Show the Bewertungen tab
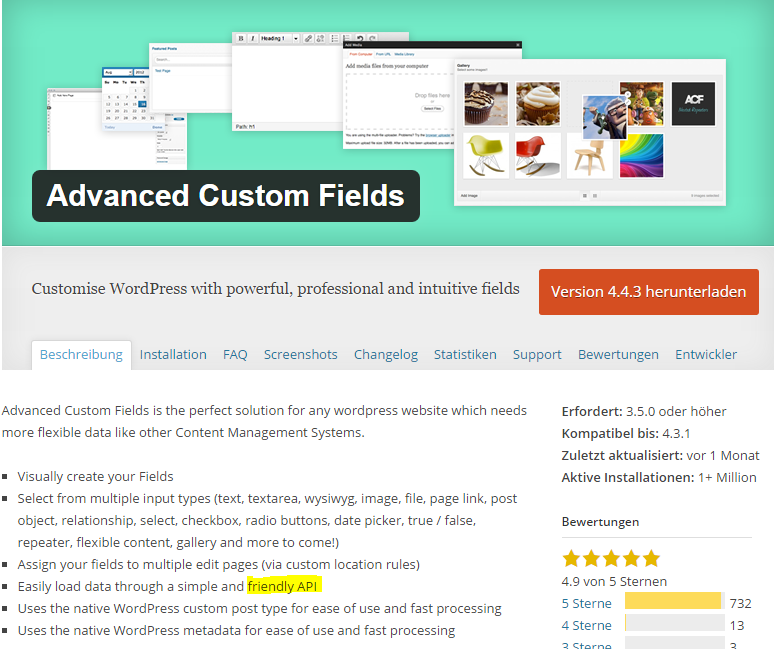 [x=618, y=355]
